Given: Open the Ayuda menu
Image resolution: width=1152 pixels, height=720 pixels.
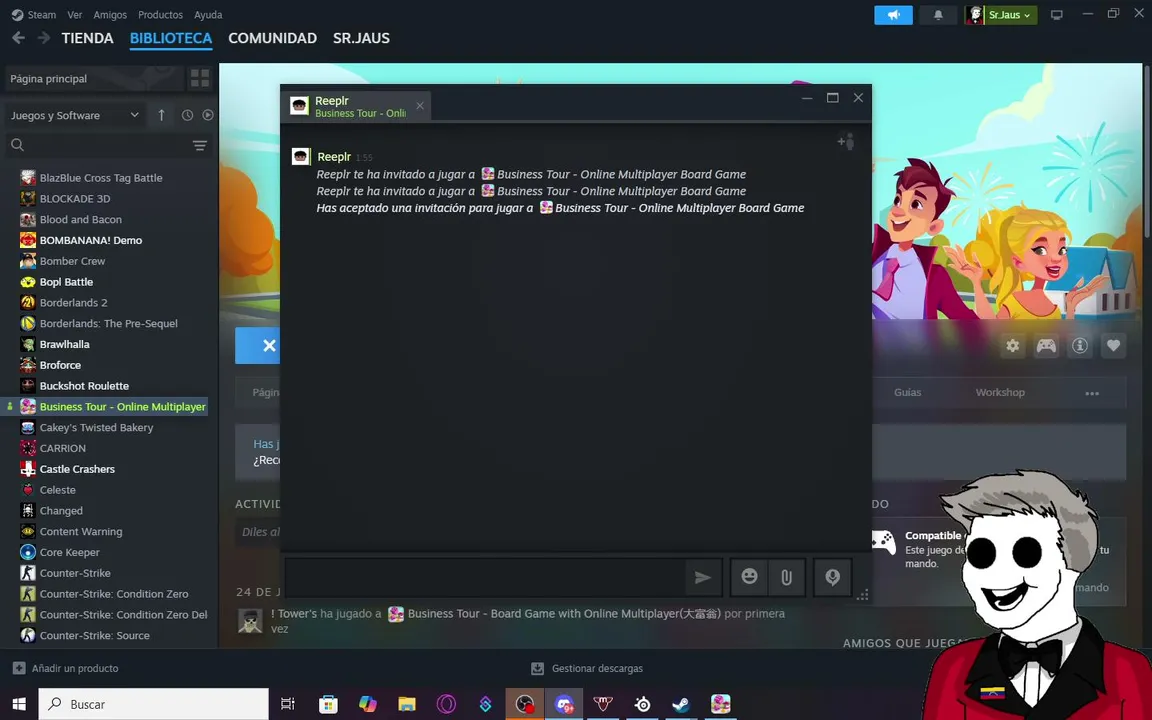Looking at the screenshot, I should tap(208, 15).
